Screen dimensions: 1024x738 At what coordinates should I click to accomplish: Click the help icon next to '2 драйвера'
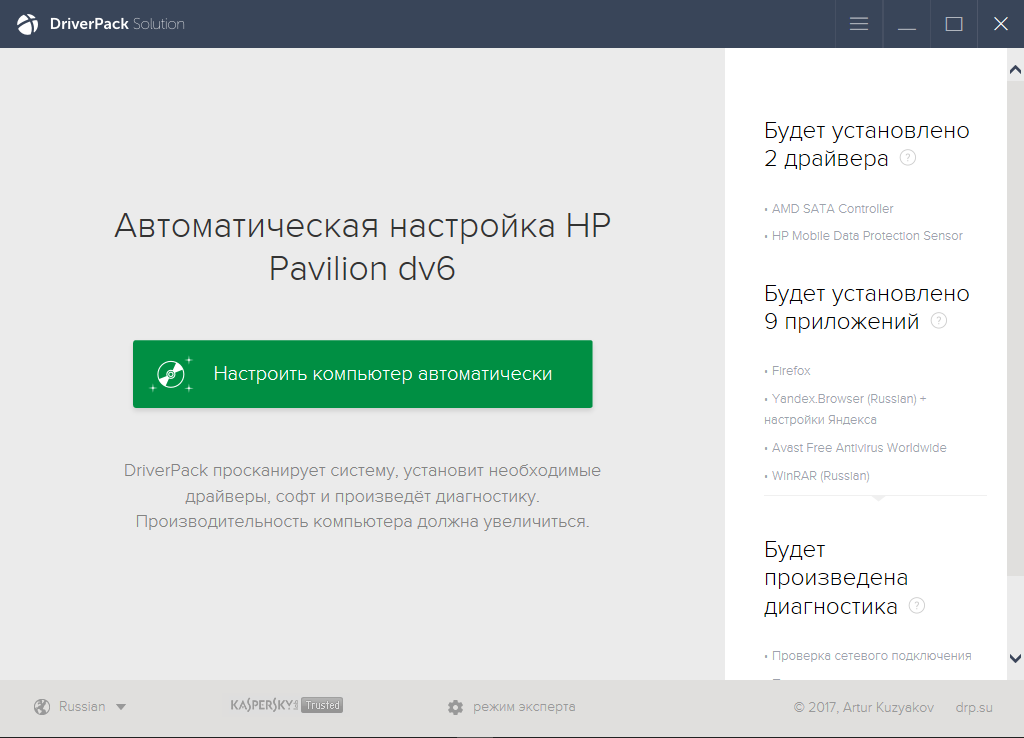(908, 157)
